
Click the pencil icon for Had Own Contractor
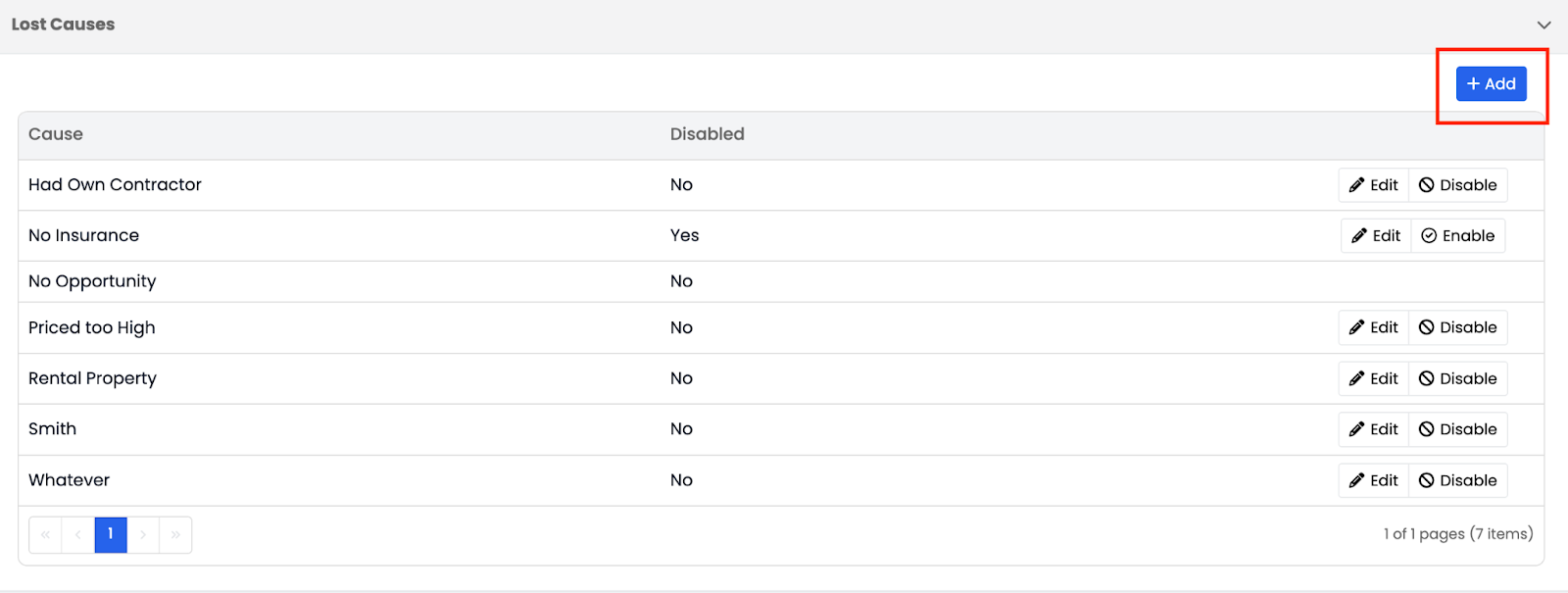pos(1358,184)
